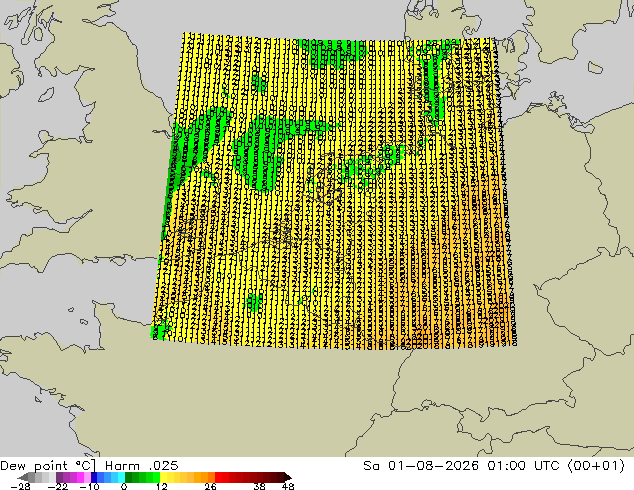The width and height of the screenshot is (634, 490).
Task: Click the 48 label on the legend
Action: [288, 486]
